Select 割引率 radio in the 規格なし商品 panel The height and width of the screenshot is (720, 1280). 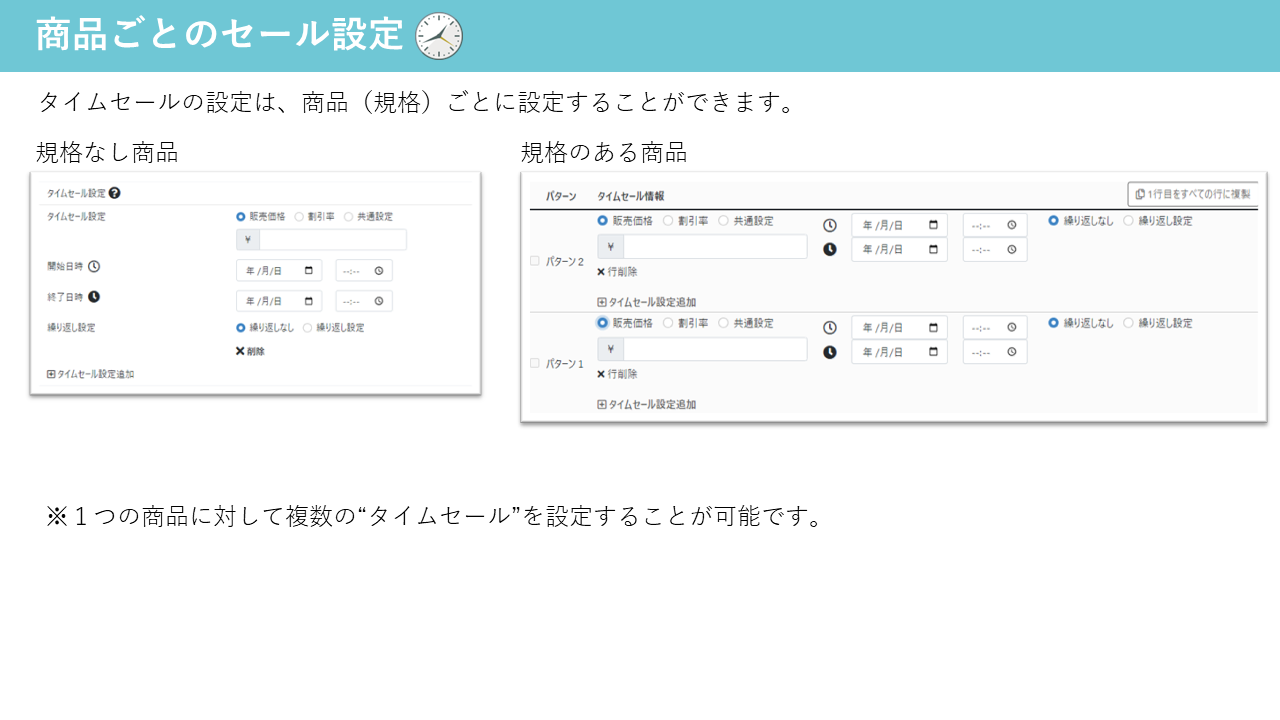pyautogui.click(x=299, y=216)
